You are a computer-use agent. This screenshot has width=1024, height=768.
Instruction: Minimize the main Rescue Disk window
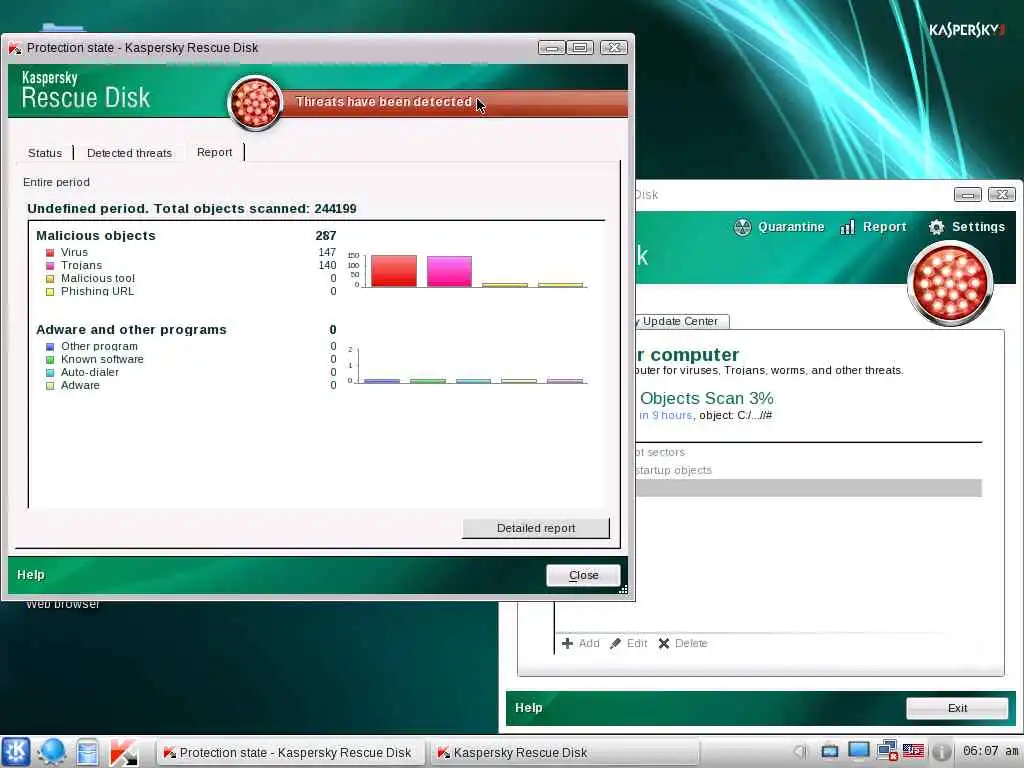coord(967,195)
